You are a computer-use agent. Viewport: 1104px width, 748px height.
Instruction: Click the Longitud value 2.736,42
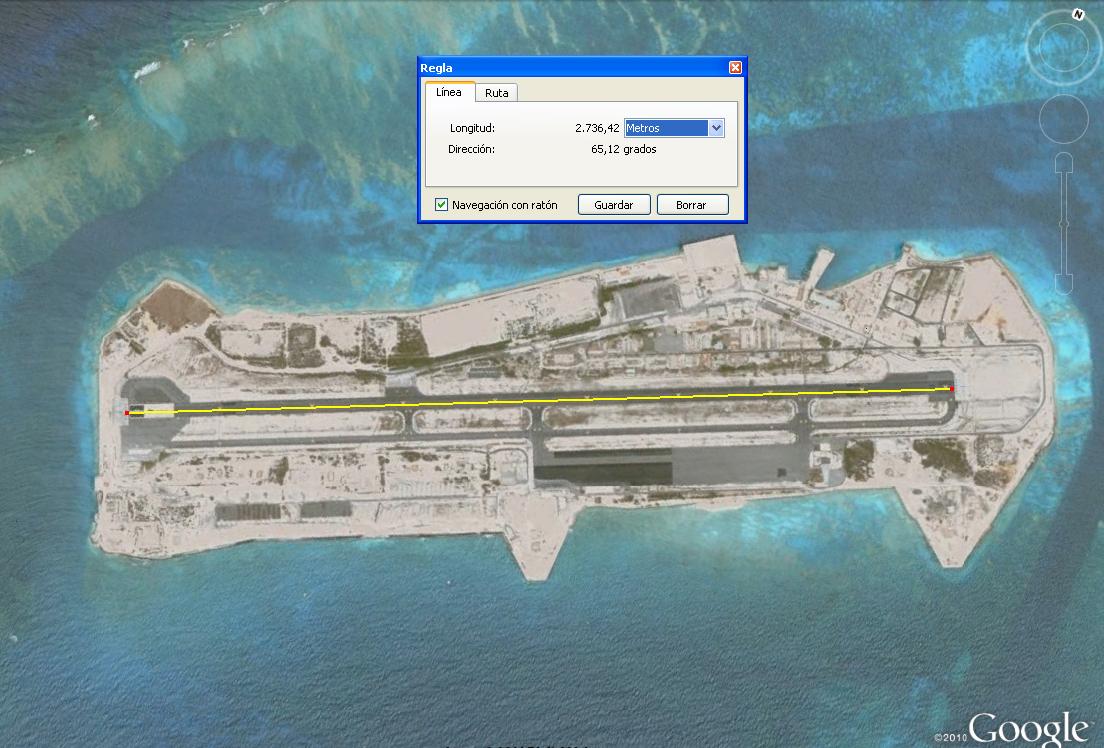coord(596,128)
